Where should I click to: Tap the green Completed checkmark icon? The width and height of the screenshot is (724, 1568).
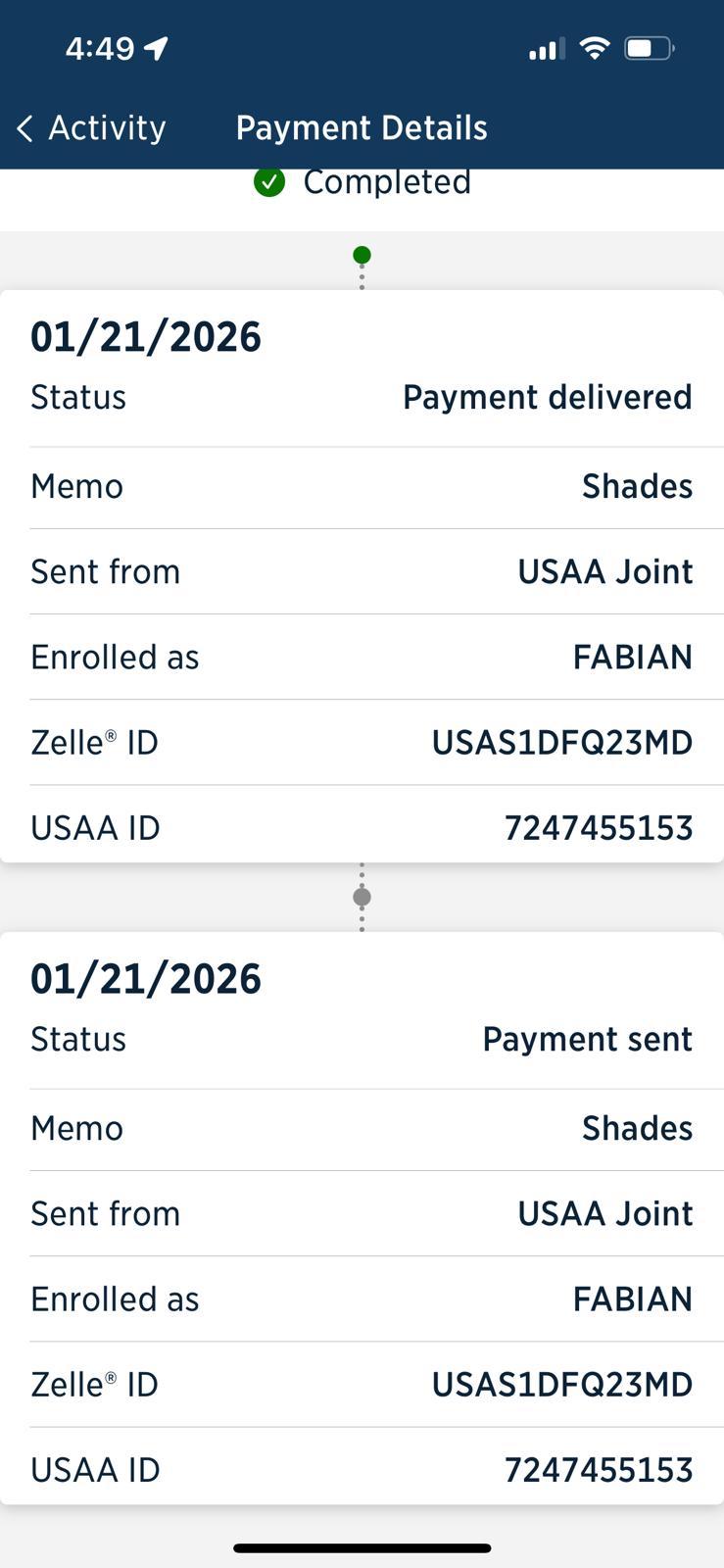[269, 182]
